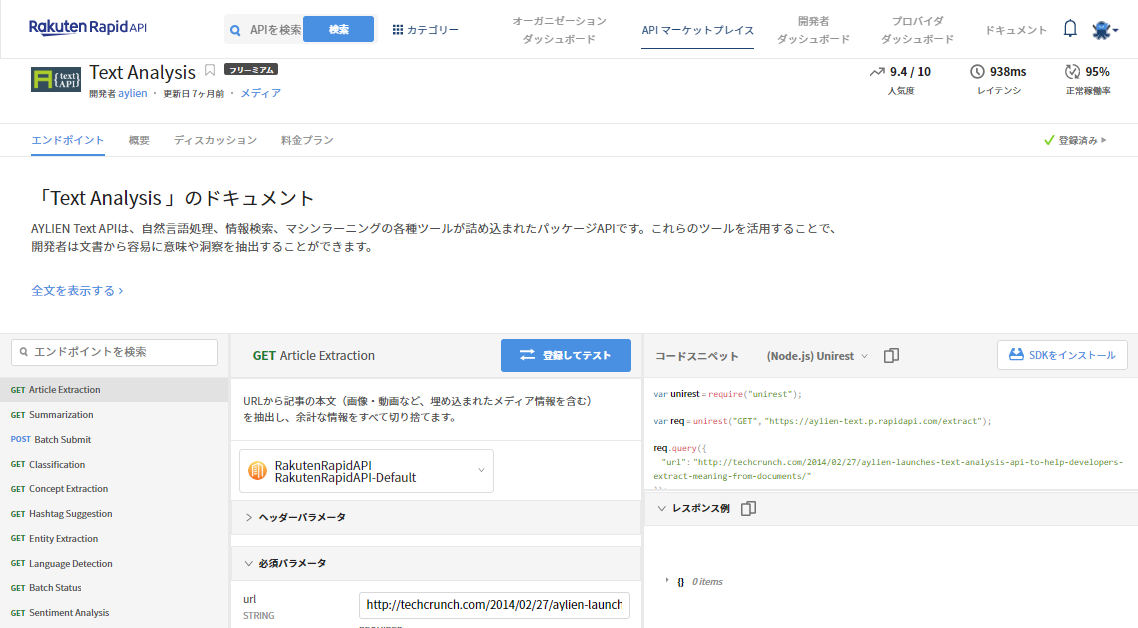The width and height of the screenshot is (1138, 628).
Task: Select GET Sentiment Analysis endpoint
Action: point(114,613)
